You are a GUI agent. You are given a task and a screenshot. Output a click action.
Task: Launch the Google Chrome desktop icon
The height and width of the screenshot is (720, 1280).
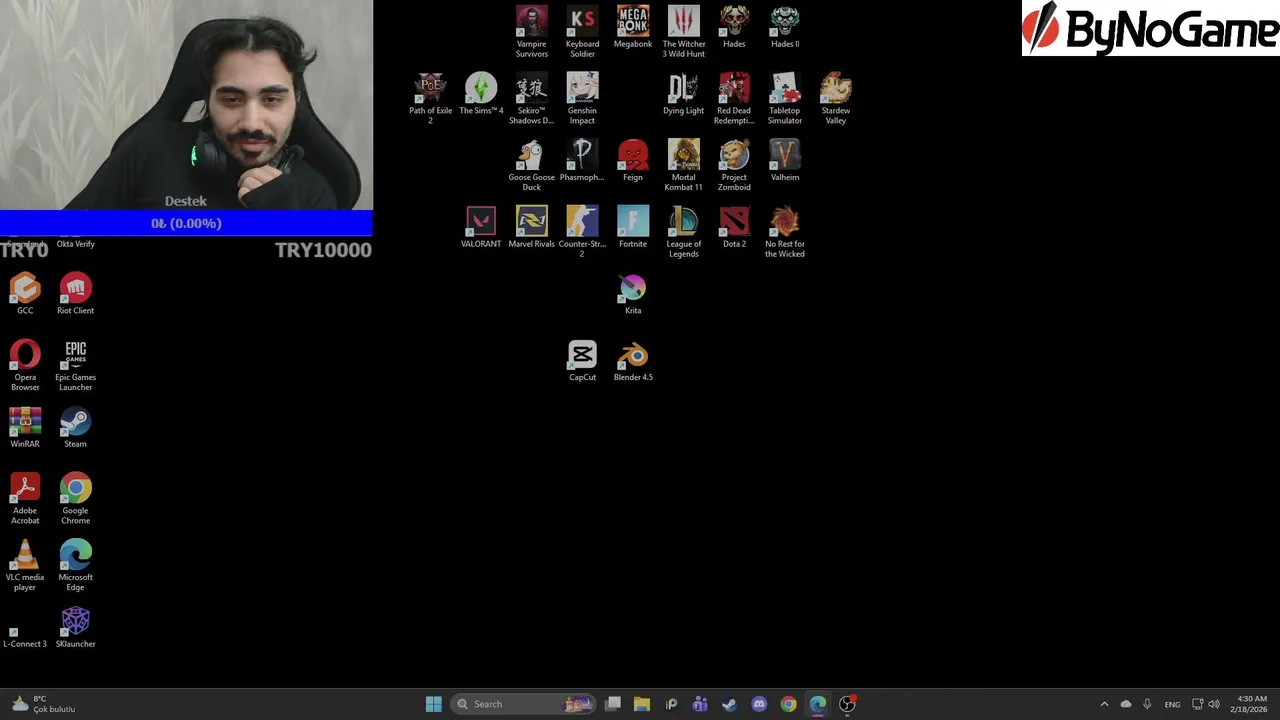[x=75, y=498]
